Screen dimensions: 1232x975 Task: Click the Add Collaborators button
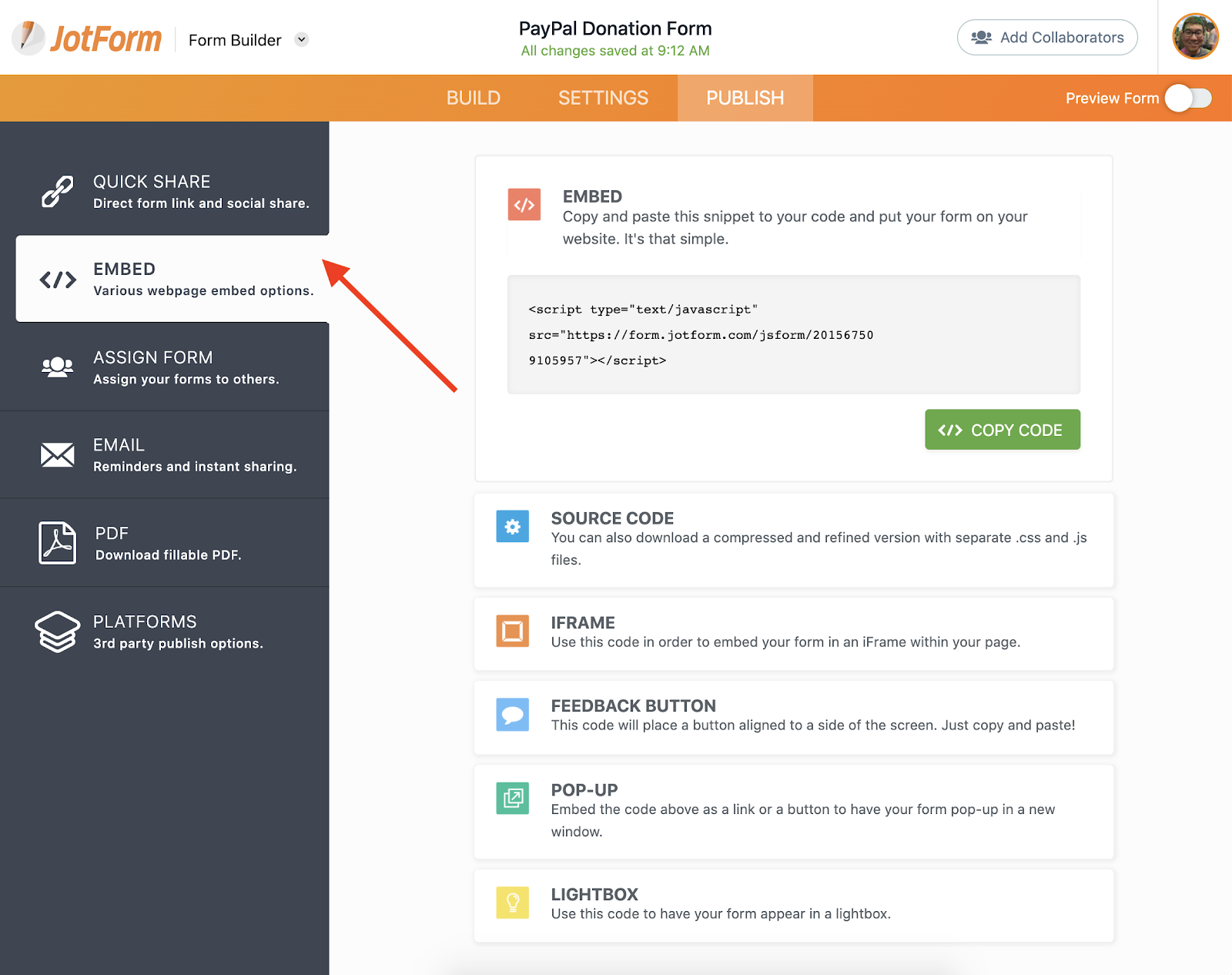(1046, 38)
